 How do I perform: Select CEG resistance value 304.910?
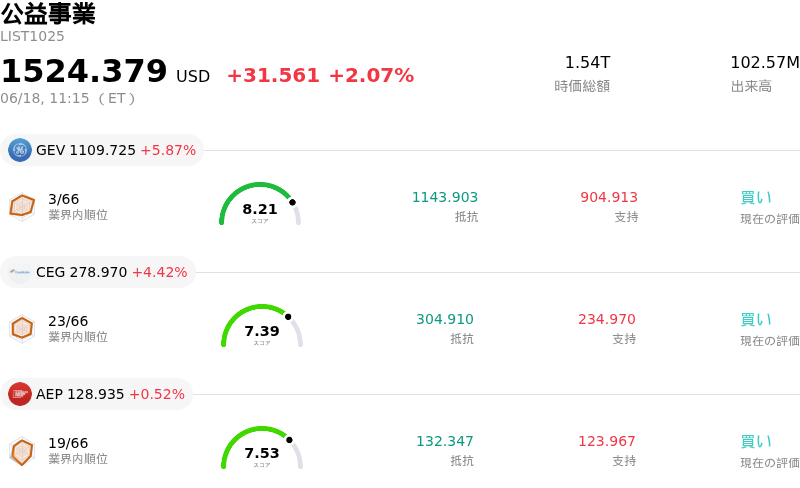click(x=445, y=319)
